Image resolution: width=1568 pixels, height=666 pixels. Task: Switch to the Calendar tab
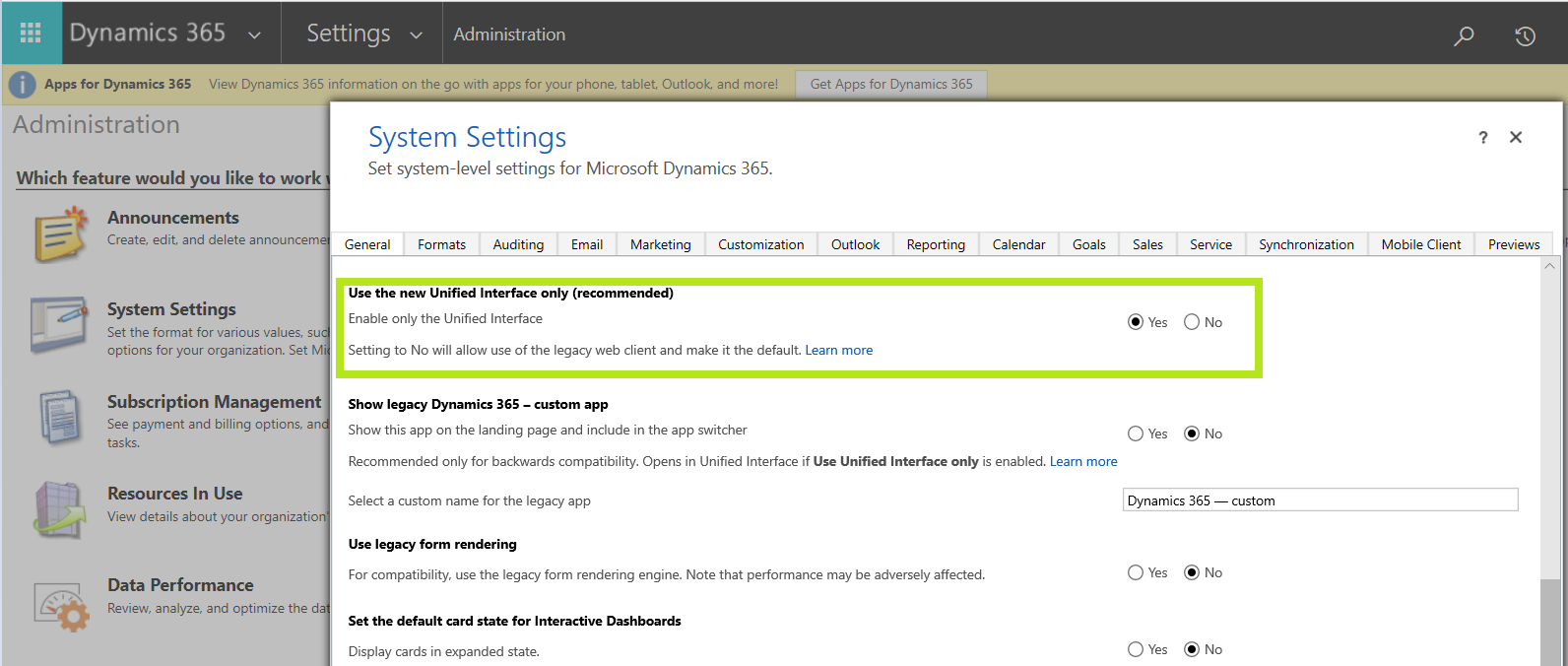click(x=1019, y=244)
